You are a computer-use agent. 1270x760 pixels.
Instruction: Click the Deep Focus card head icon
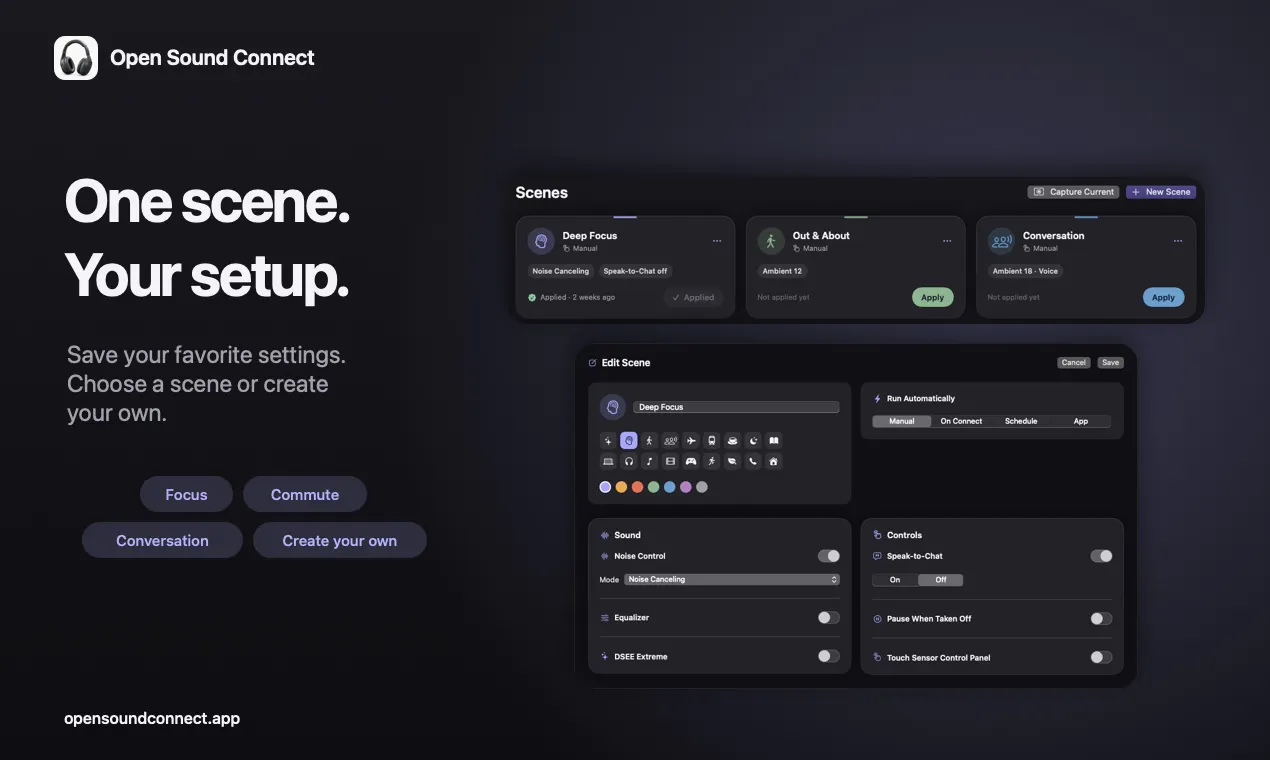coord(541,241)
